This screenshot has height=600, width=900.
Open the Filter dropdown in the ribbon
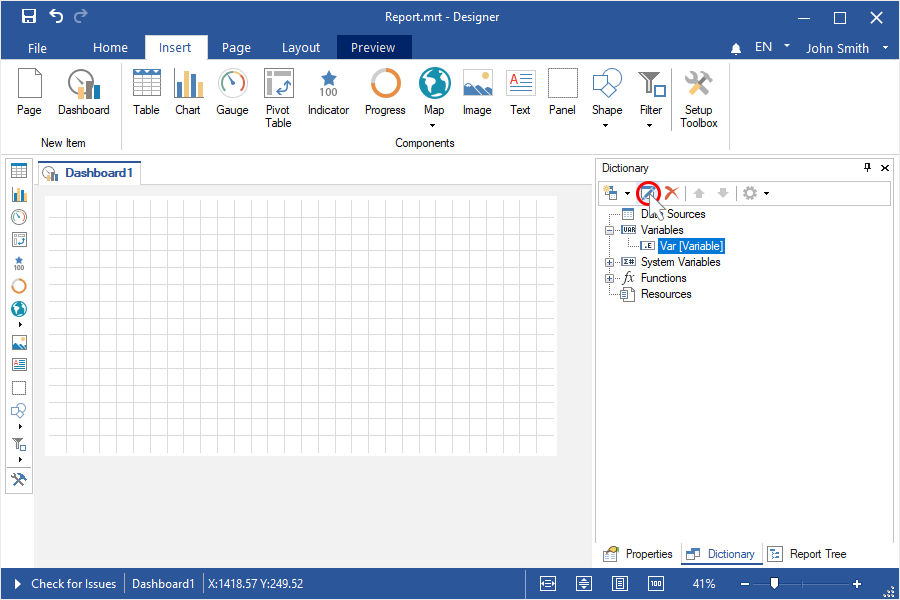(650, 125)
